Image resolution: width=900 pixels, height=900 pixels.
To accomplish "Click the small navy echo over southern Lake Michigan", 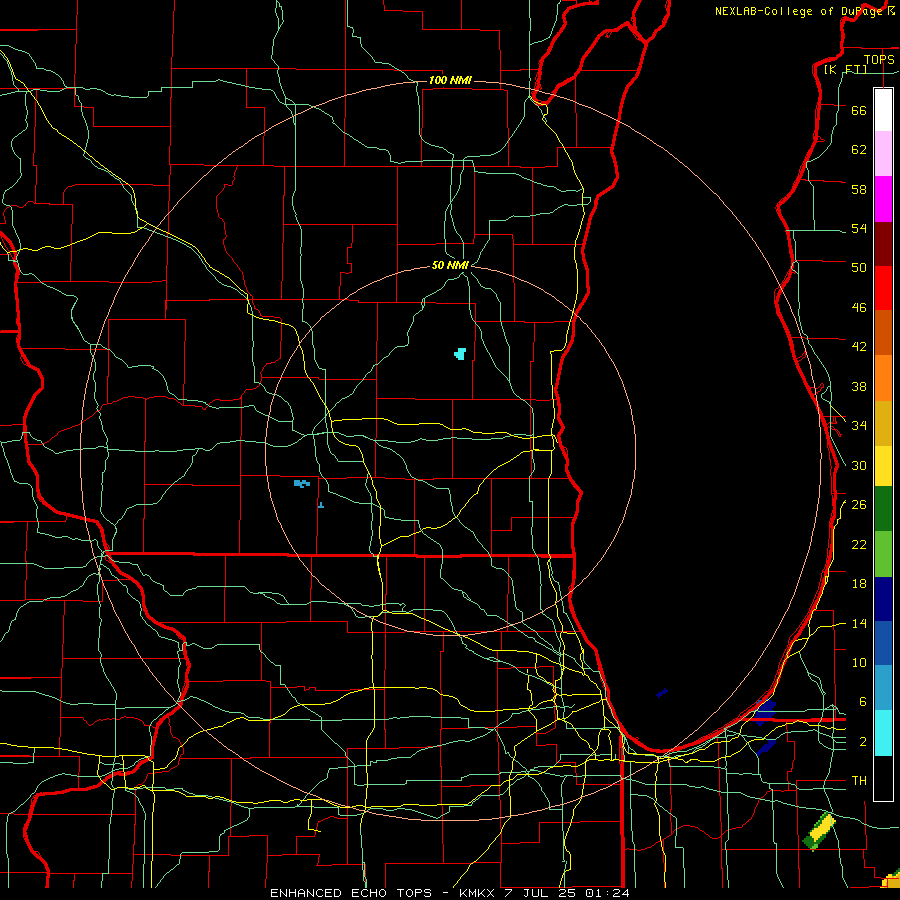I will pos(662,693).
